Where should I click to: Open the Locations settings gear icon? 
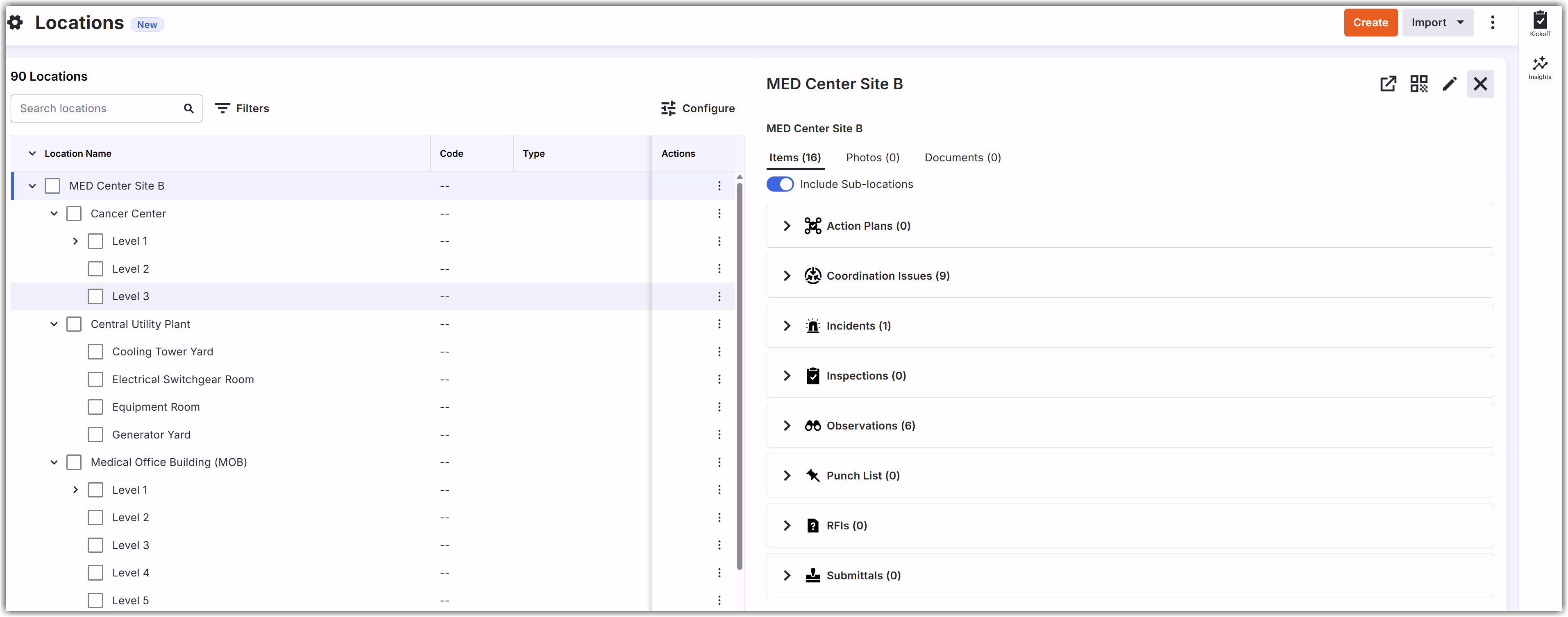click(16, 23)
